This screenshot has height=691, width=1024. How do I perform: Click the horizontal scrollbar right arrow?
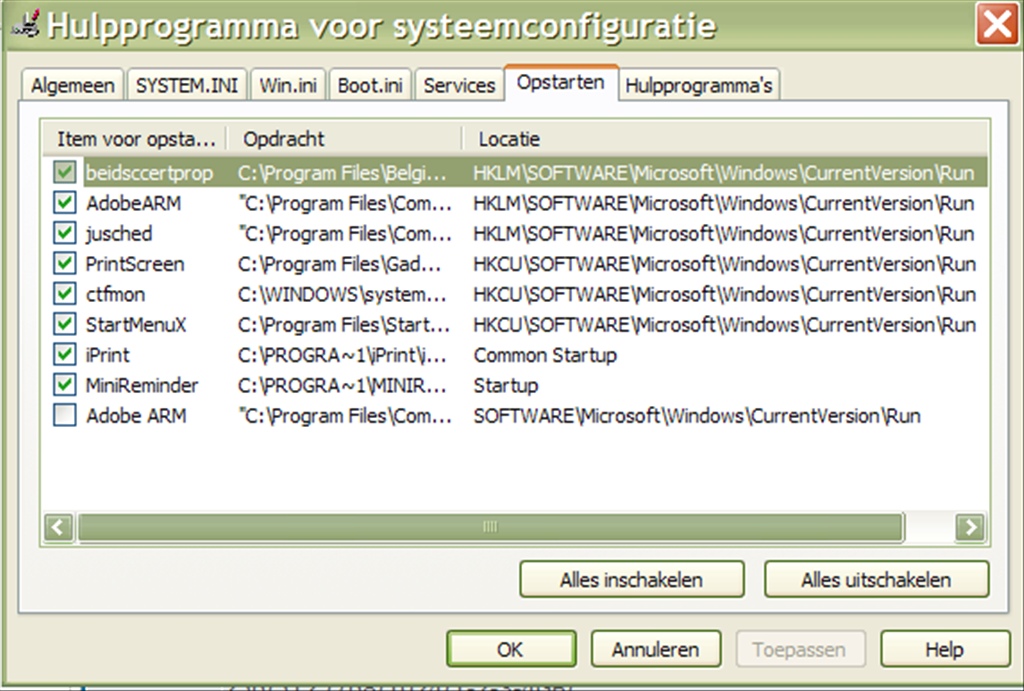coord(969,527)
